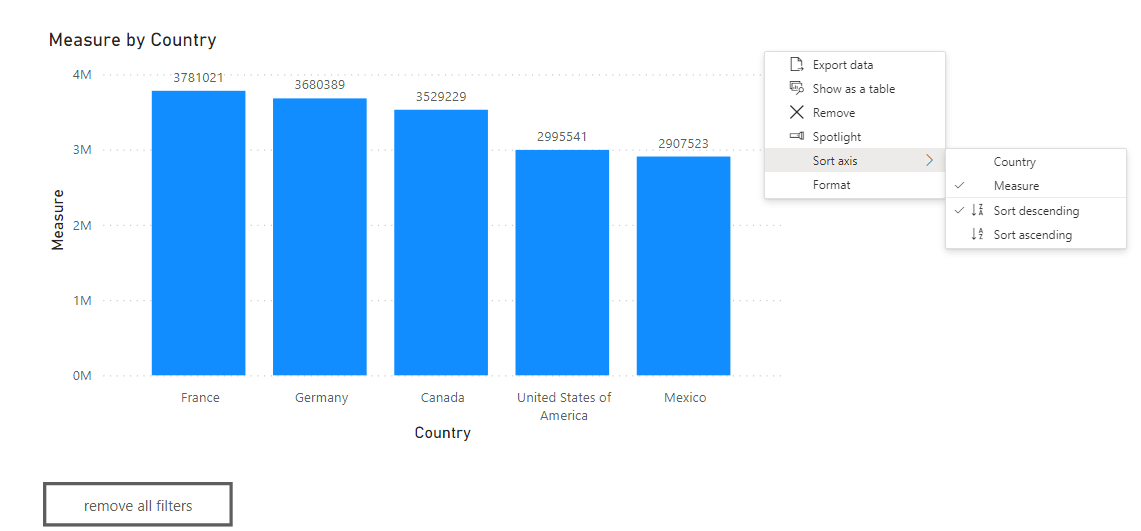
Task: Click the 3M y-axis tick label
Action: point(82,150)
